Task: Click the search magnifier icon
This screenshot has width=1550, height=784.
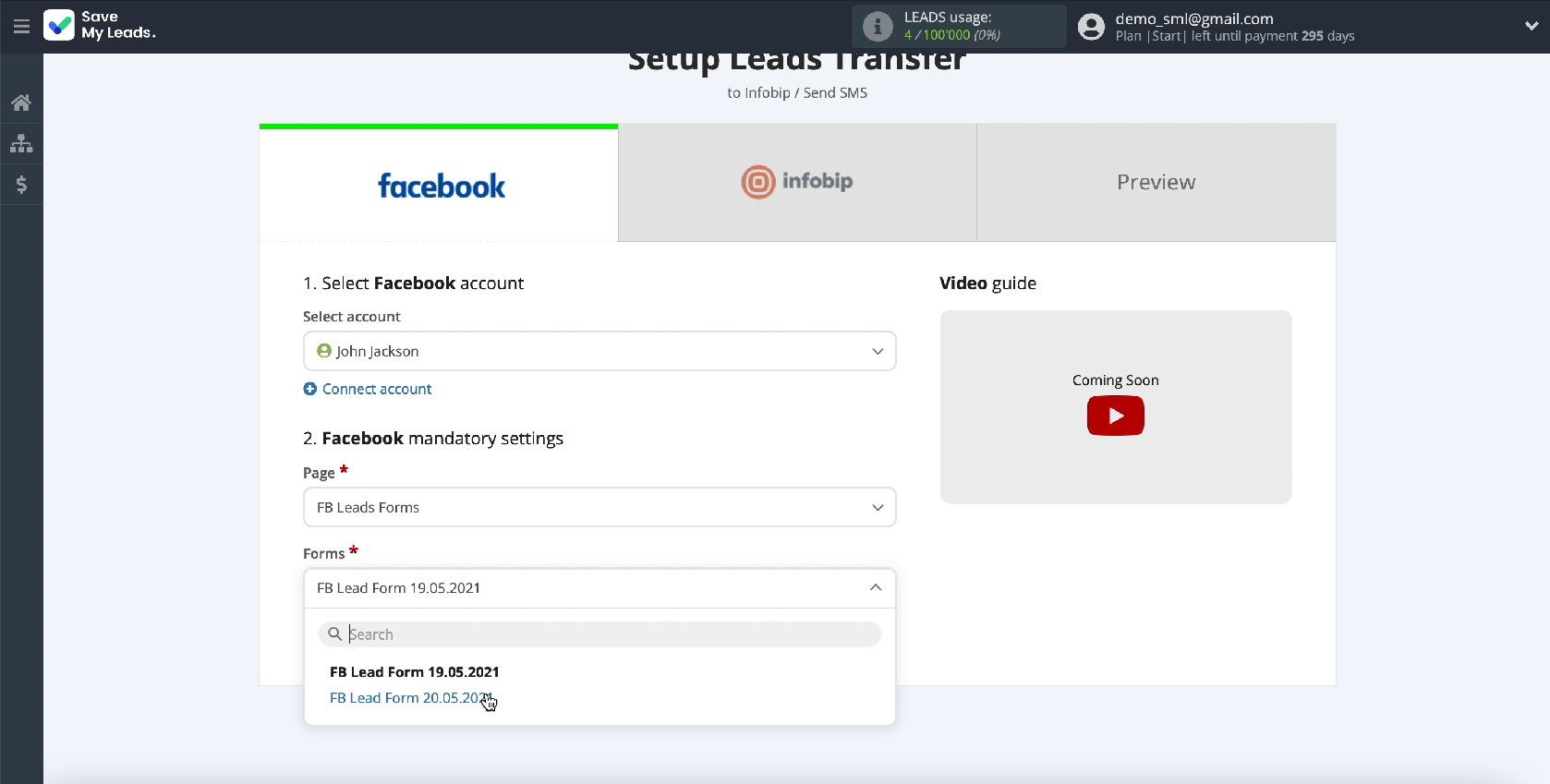Action: pyautogui.click(x=335, y=633)
